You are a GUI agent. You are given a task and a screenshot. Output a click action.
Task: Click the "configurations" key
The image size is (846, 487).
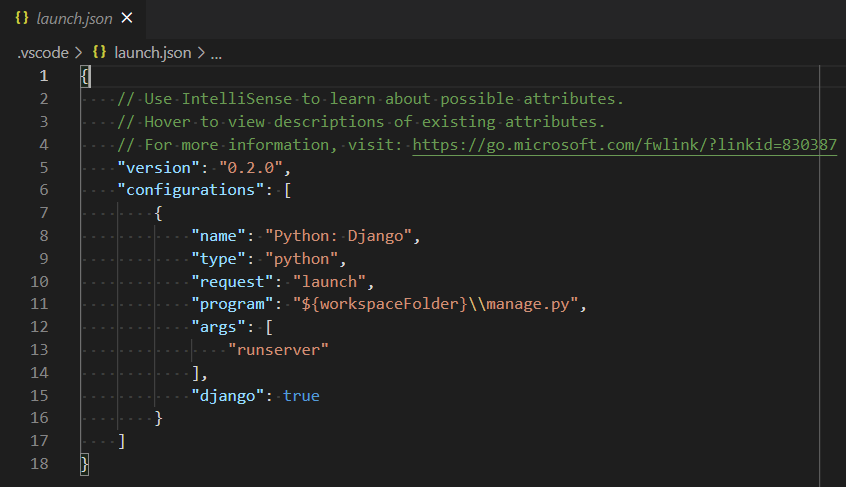coord(190,190)
